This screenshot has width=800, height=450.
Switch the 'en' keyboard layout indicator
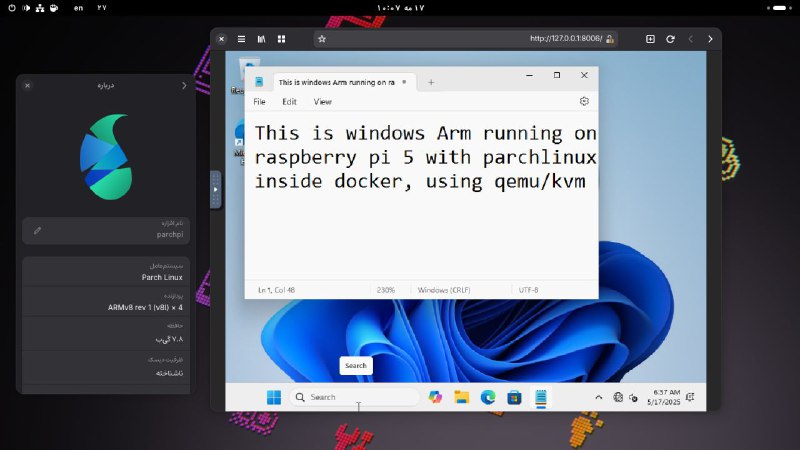coord(78,8)
